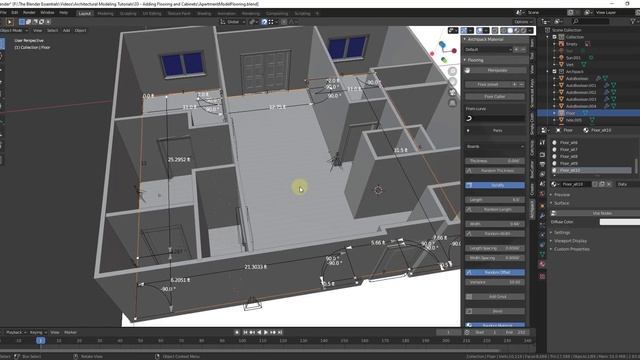Image resolution: width=640 pixels, height=360 pixels.
Task: Open the timeline Playback menu
Action: [x=16, y=332]
